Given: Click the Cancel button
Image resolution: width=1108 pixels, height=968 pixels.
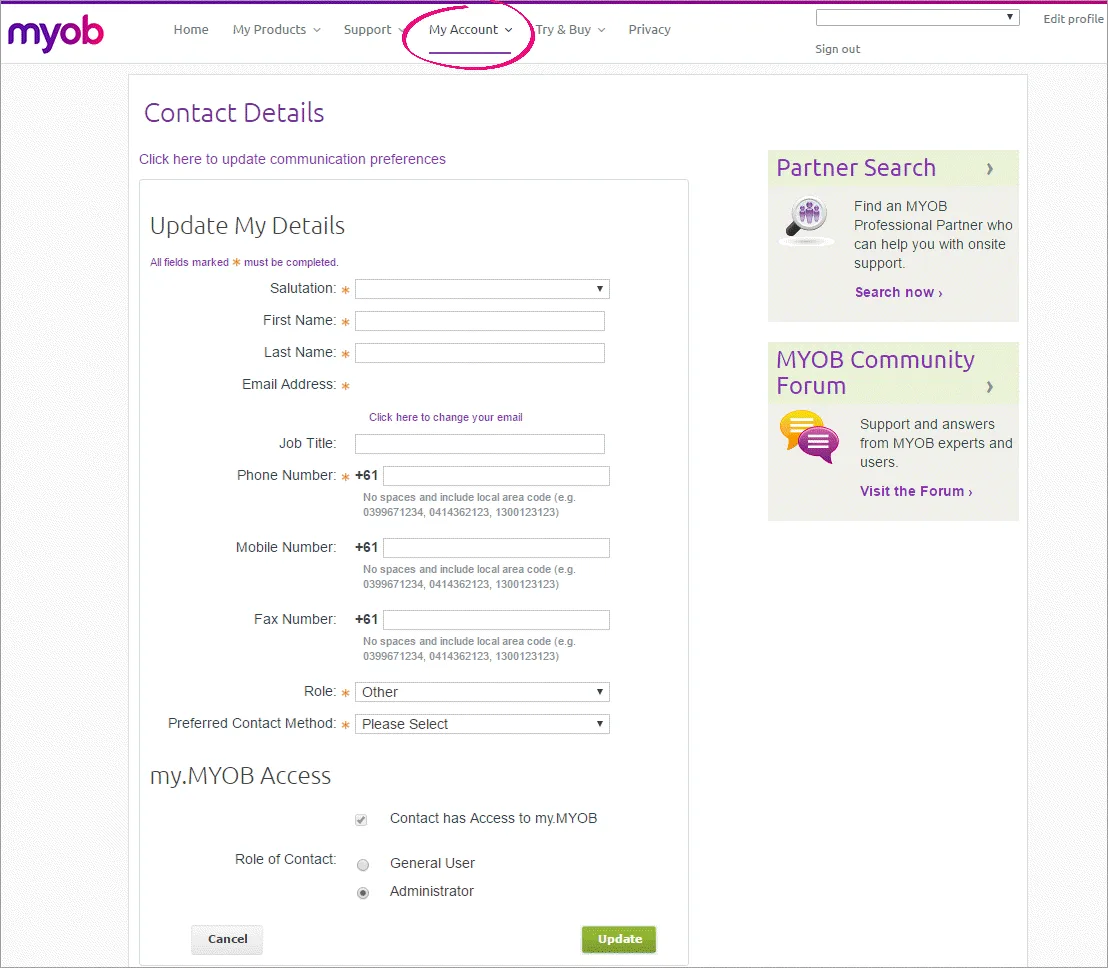Looking at the screenshot, I should (226, 939).
